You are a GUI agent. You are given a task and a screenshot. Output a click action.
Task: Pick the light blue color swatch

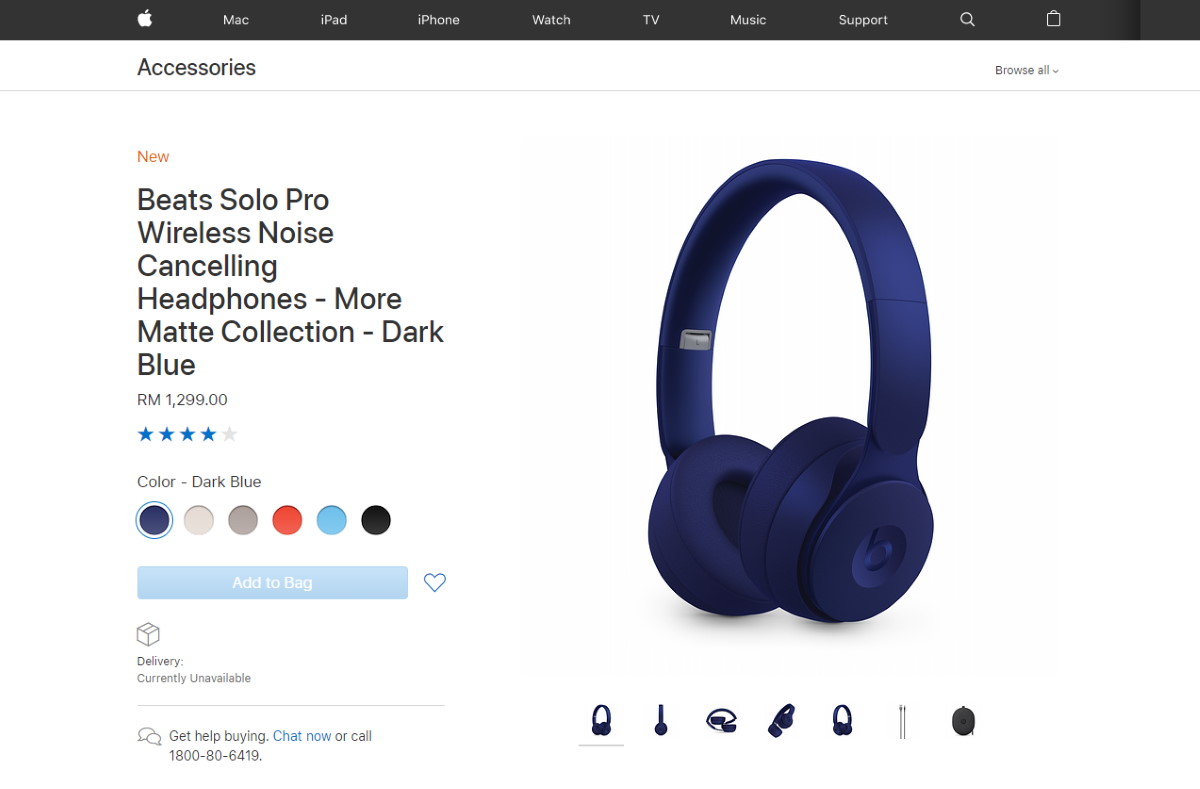pos(332,520)
